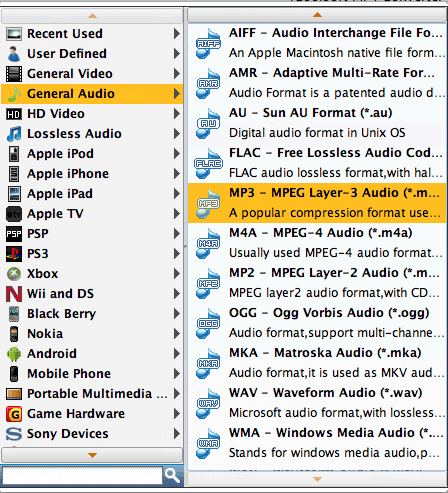This screenshot has width=448, height=493.
Task: Click the Recent Used category icon
Action: pos(14,34)
